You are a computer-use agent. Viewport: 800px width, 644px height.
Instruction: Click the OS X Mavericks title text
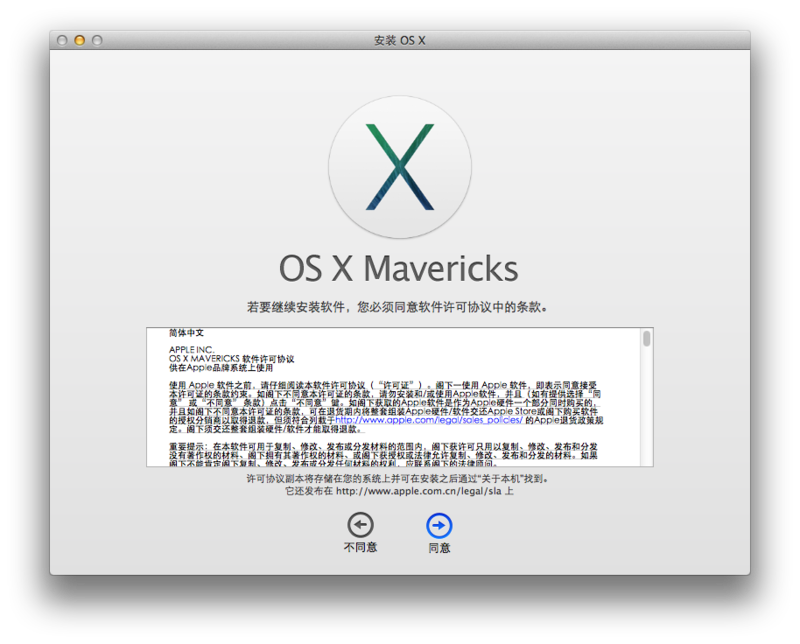(398, 268)
